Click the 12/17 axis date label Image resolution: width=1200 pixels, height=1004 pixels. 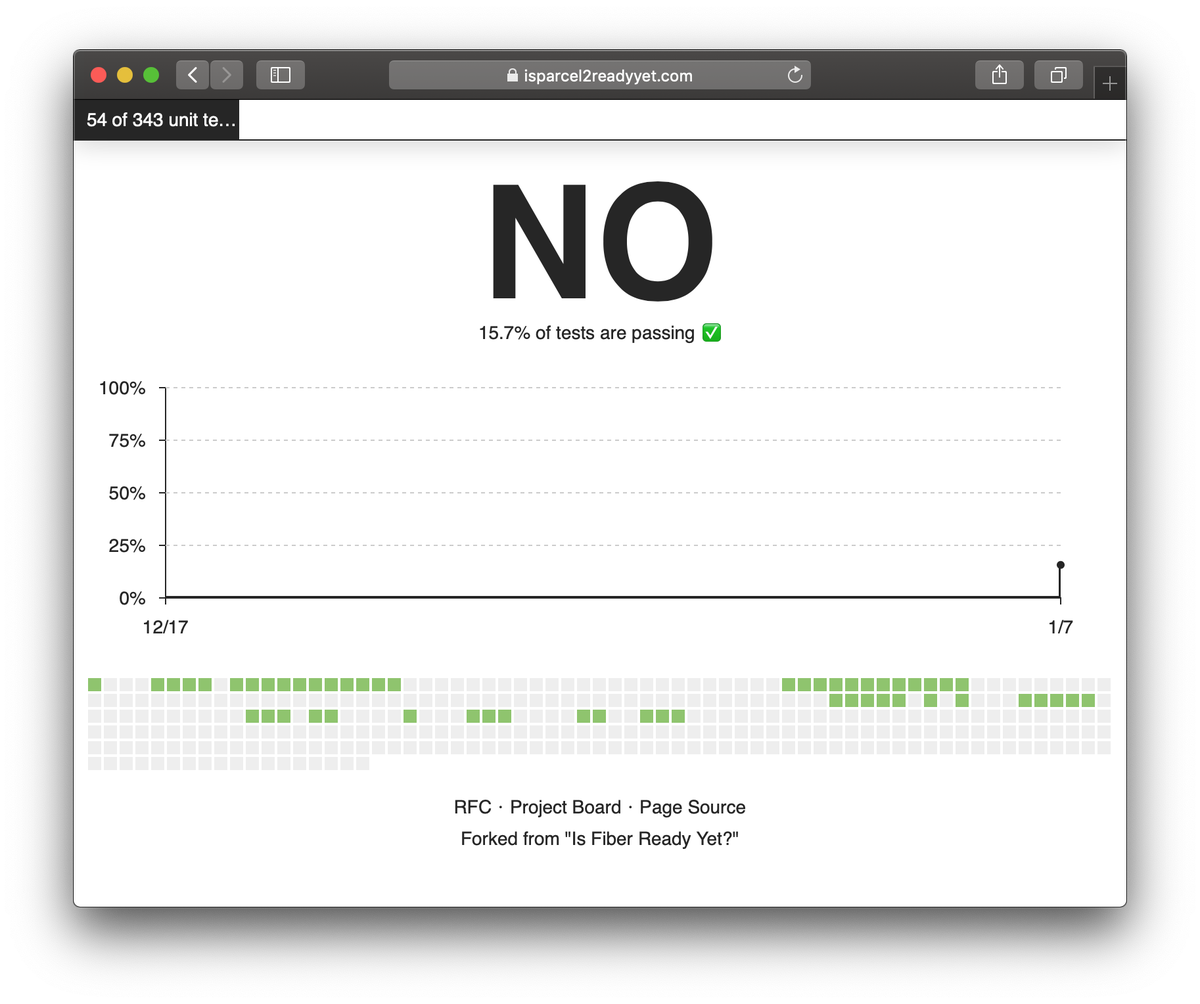[x=166, y=628]
